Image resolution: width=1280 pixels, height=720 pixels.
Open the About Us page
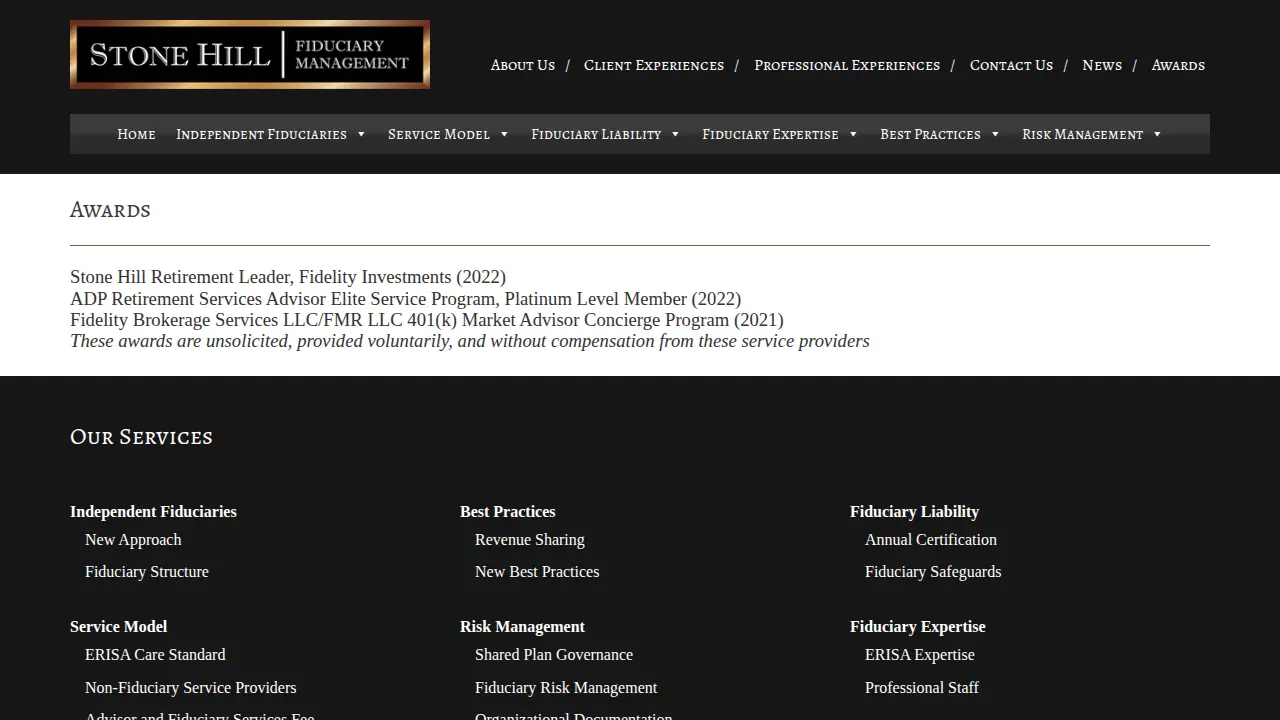tap(522, 65)
